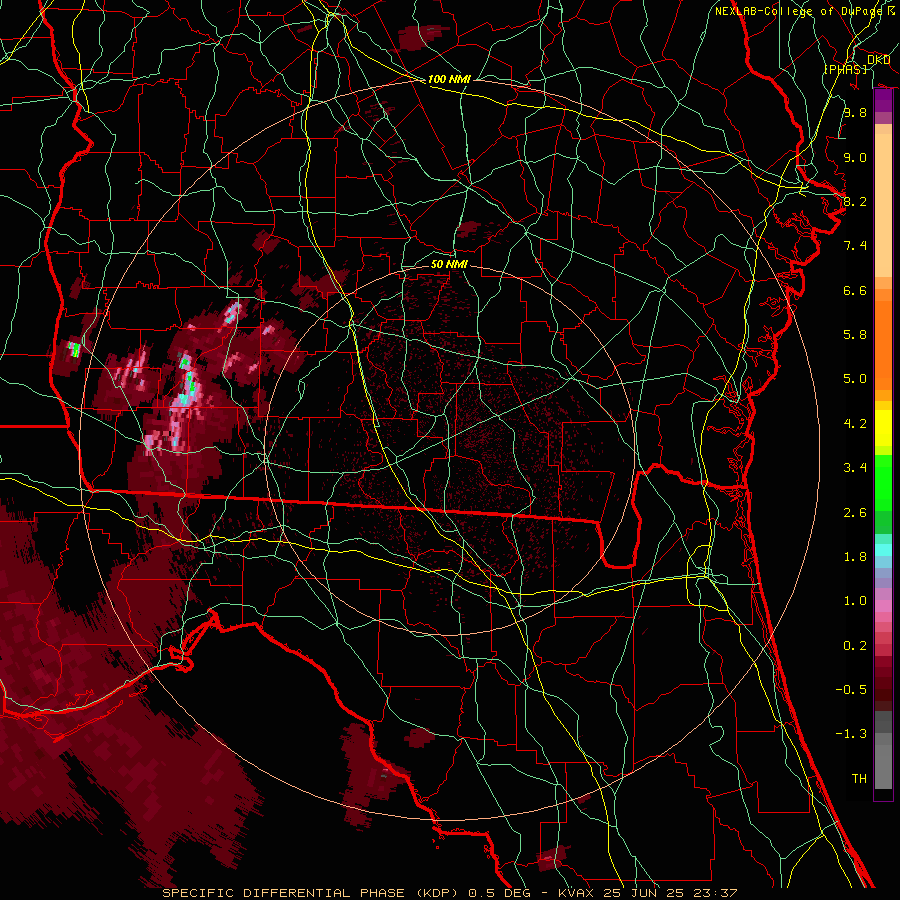Click the "100 NMI" range ring label

point(449,79)
